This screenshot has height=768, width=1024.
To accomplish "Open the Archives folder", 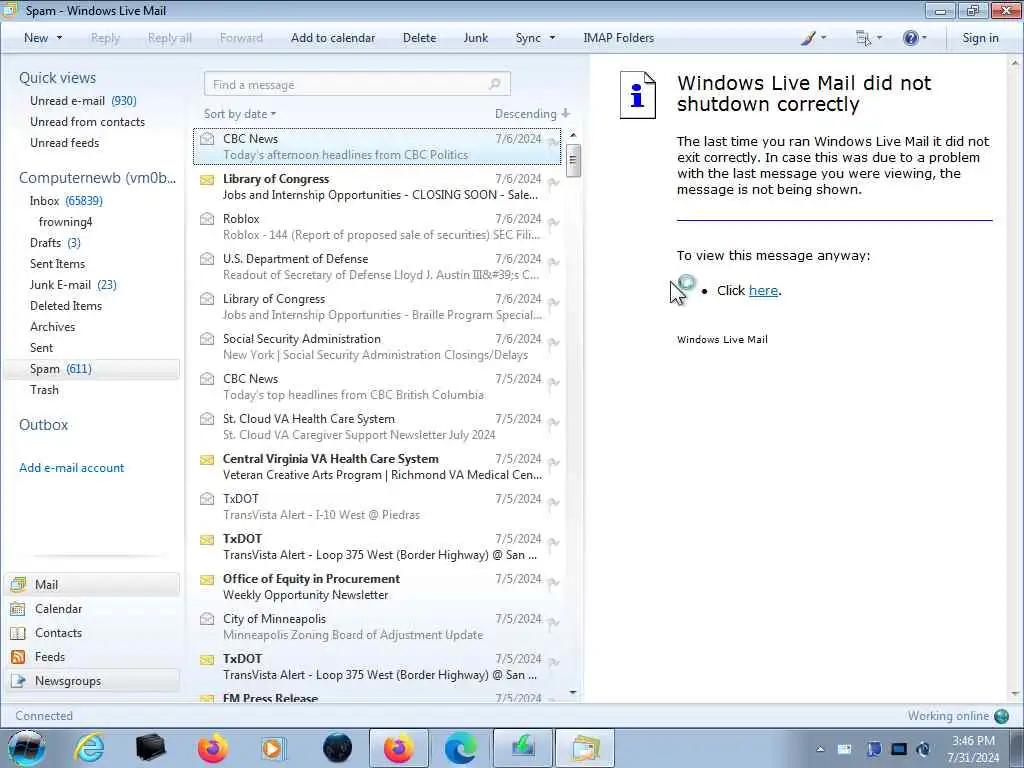I will coord(52,327).
